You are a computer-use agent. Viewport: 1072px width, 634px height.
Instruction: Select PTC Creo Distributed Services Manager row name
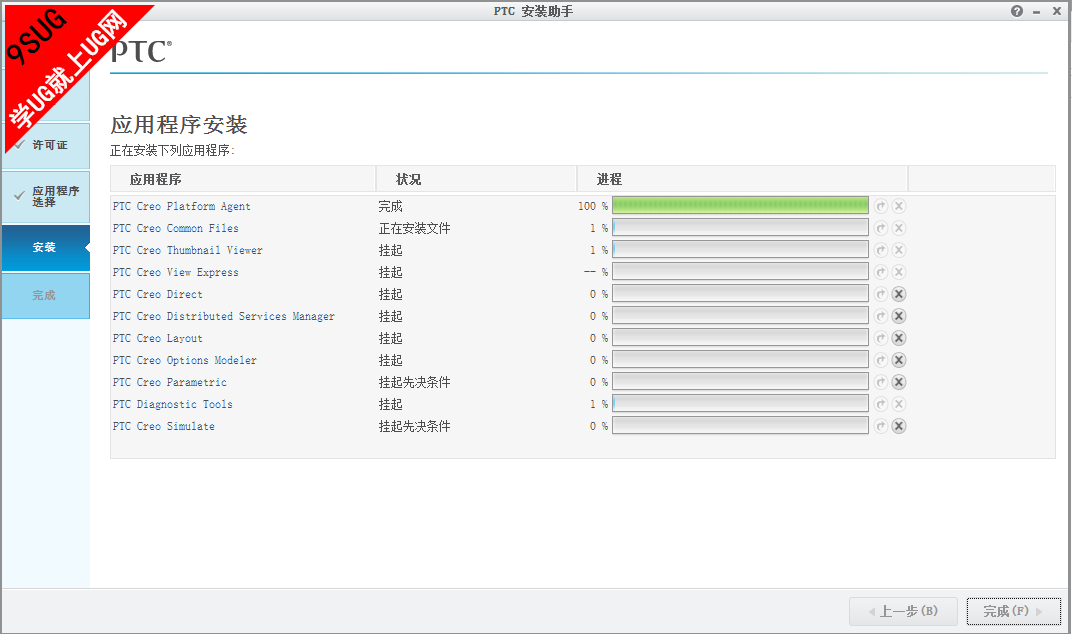[224, 316]
